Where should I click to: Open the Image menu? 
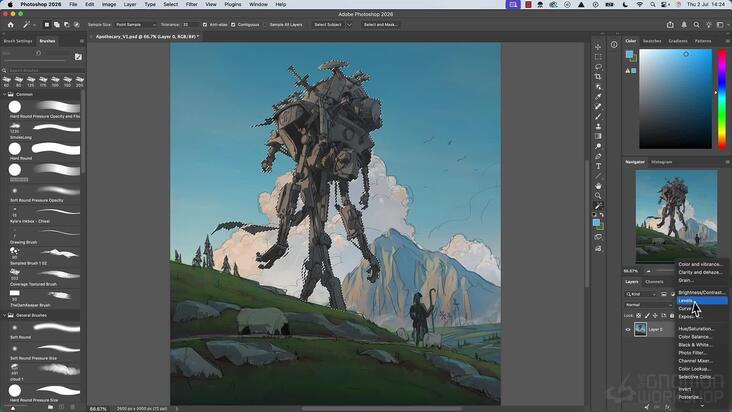click(109, 4)
